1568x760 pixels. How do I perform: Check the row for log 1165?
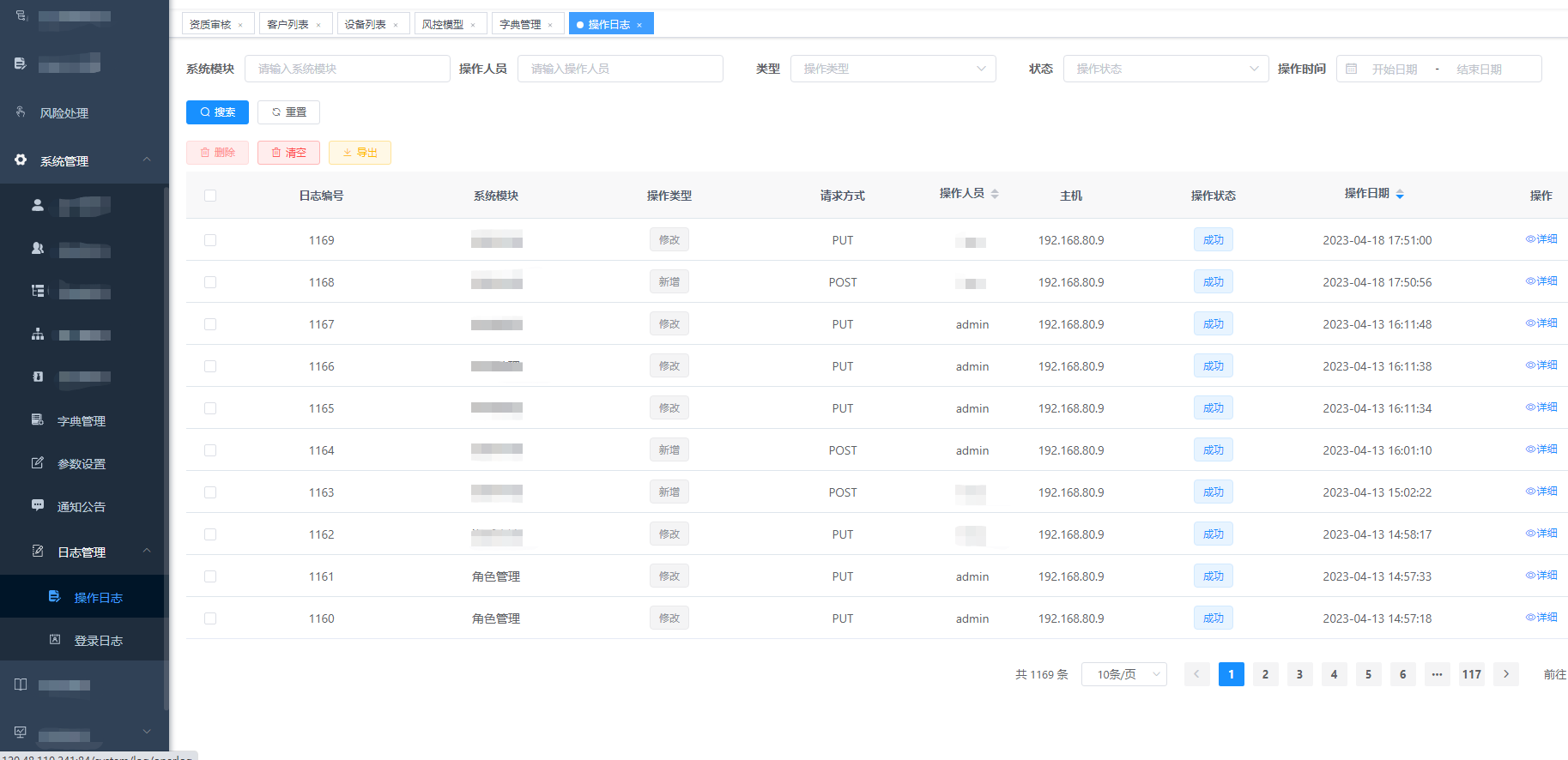[210, 408]
